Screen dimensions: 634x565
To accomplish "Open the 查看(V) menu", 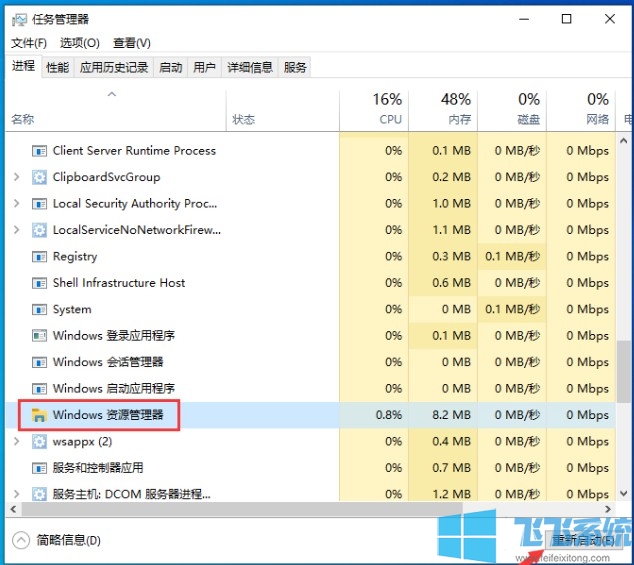I will point(131,43).
